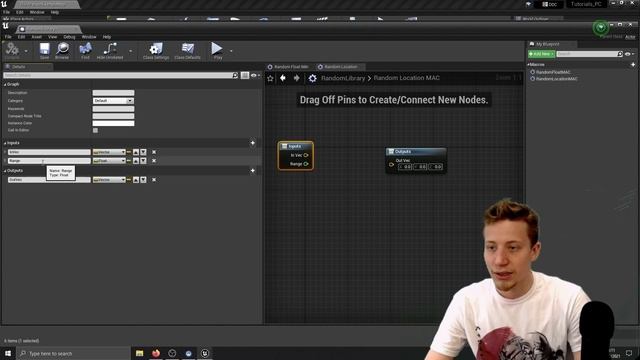The height and width of the screenshot is (360, 640).
Task: Click the Add New green button
Action: [541, 54]
